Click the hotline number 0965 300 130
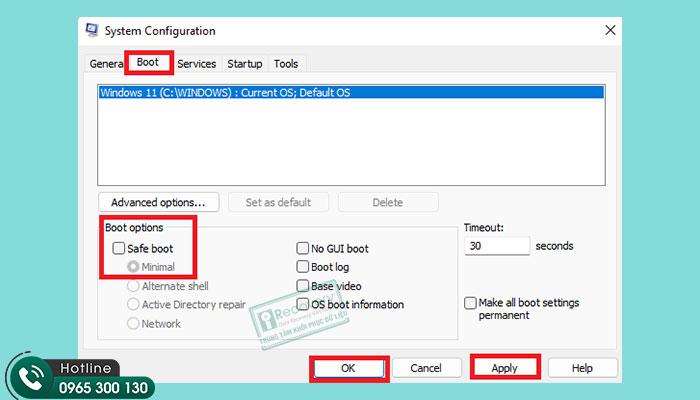 point(104,388)
